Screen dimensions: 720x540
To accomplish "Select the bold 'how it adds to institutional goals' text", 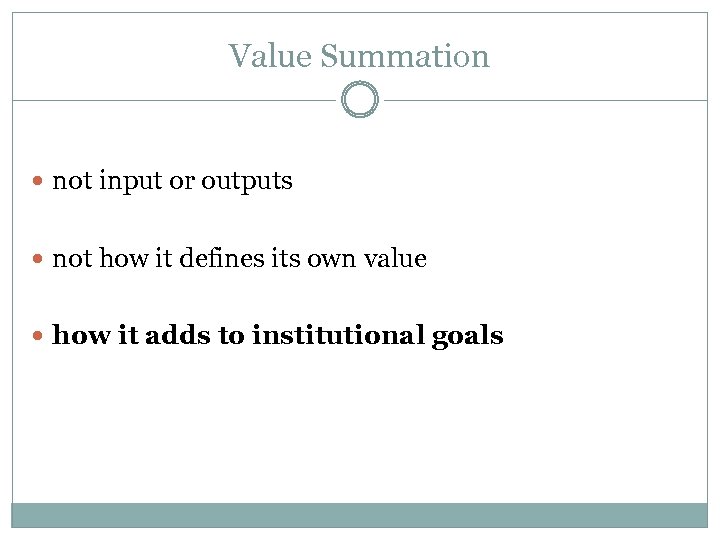I will (x=277, y=336).
